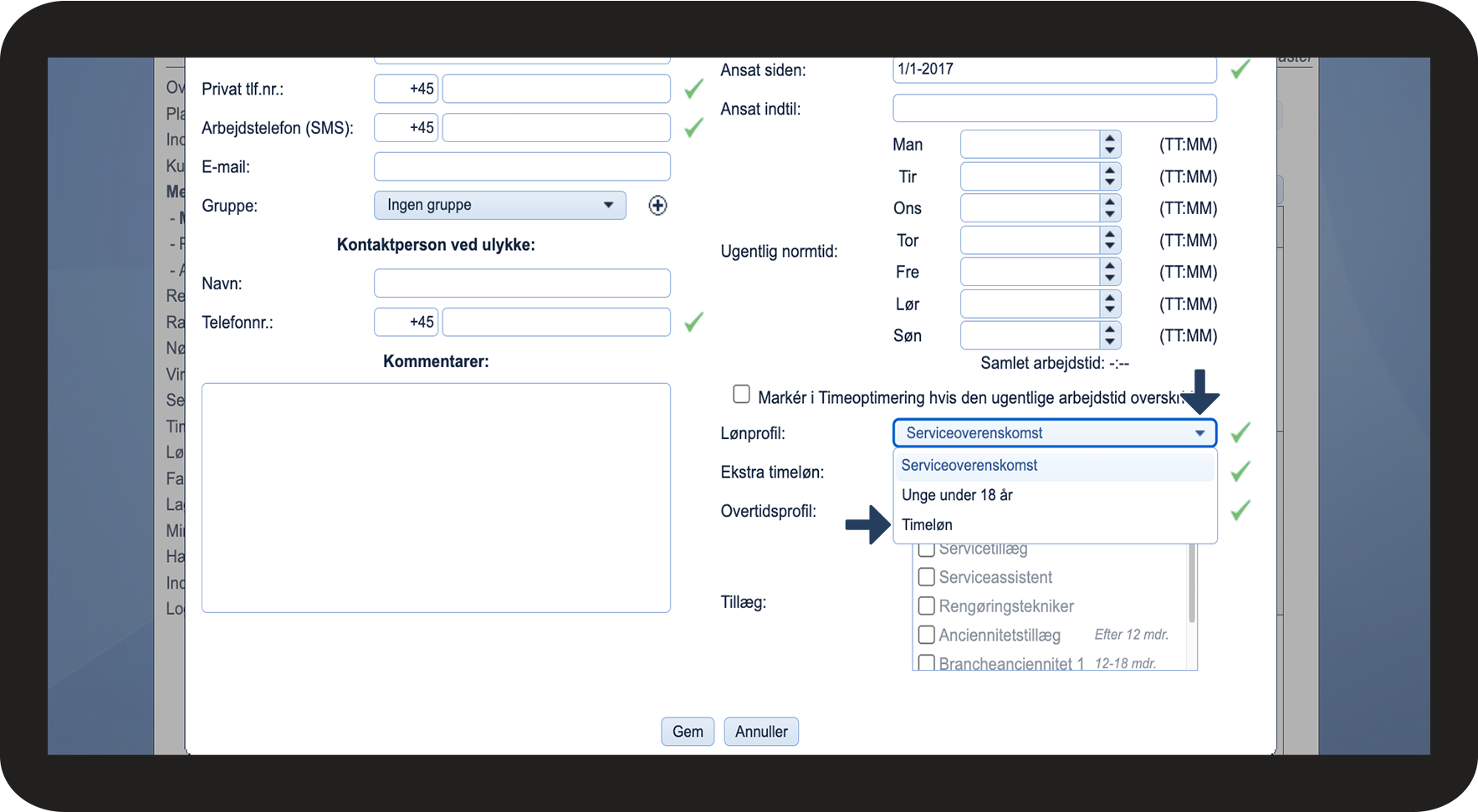1478x812 pixels.
Task: Check the Serviceassistent tillæg box
Action: coord(926,577)
